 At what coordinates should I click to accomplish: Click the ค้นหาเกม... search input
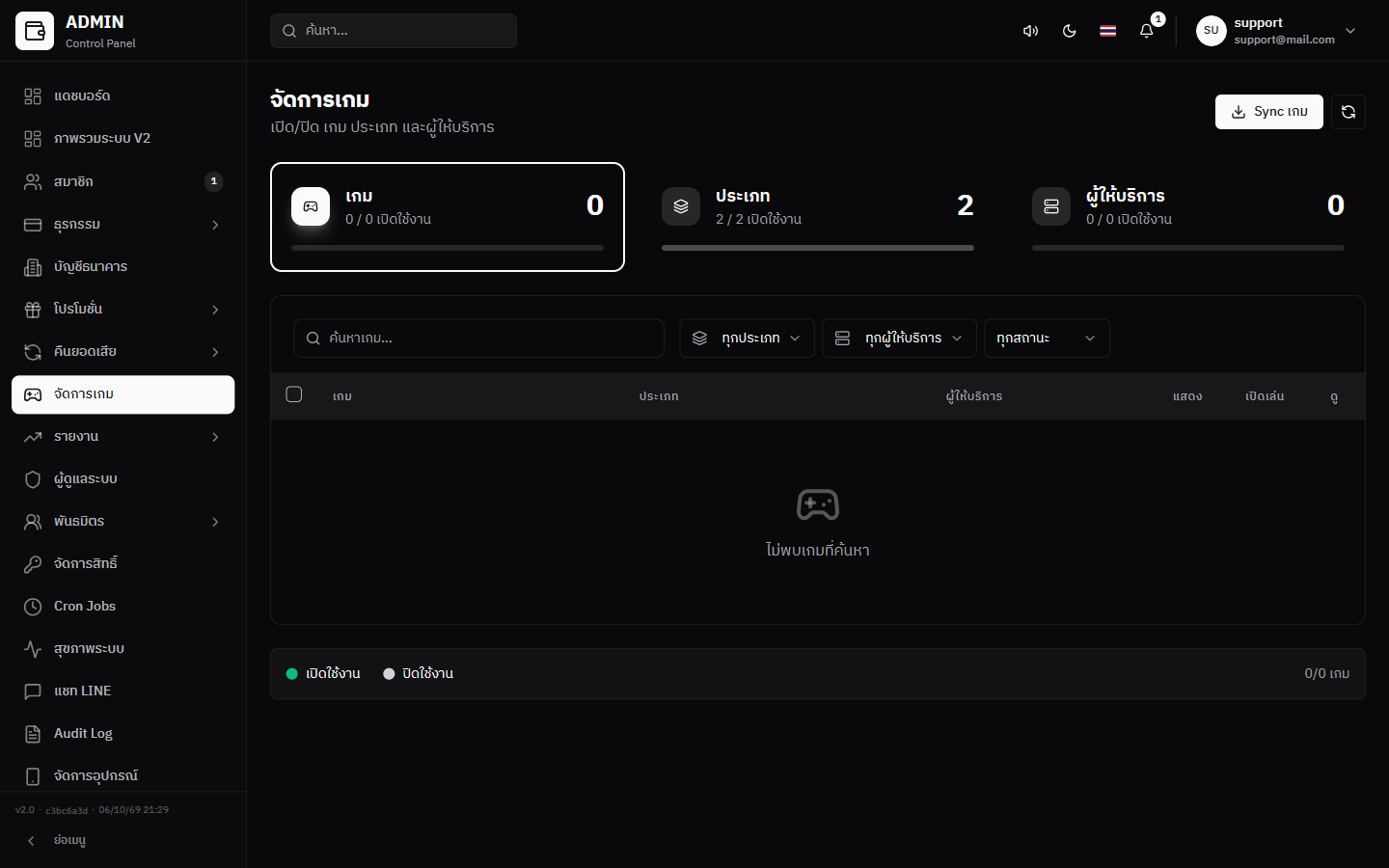click(478, 339)
